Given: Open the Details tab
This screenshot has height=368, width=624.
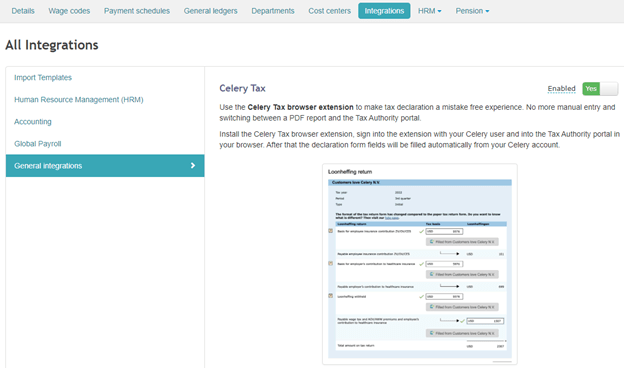Looking at the screenshot, I should click(x=23, y=11).
